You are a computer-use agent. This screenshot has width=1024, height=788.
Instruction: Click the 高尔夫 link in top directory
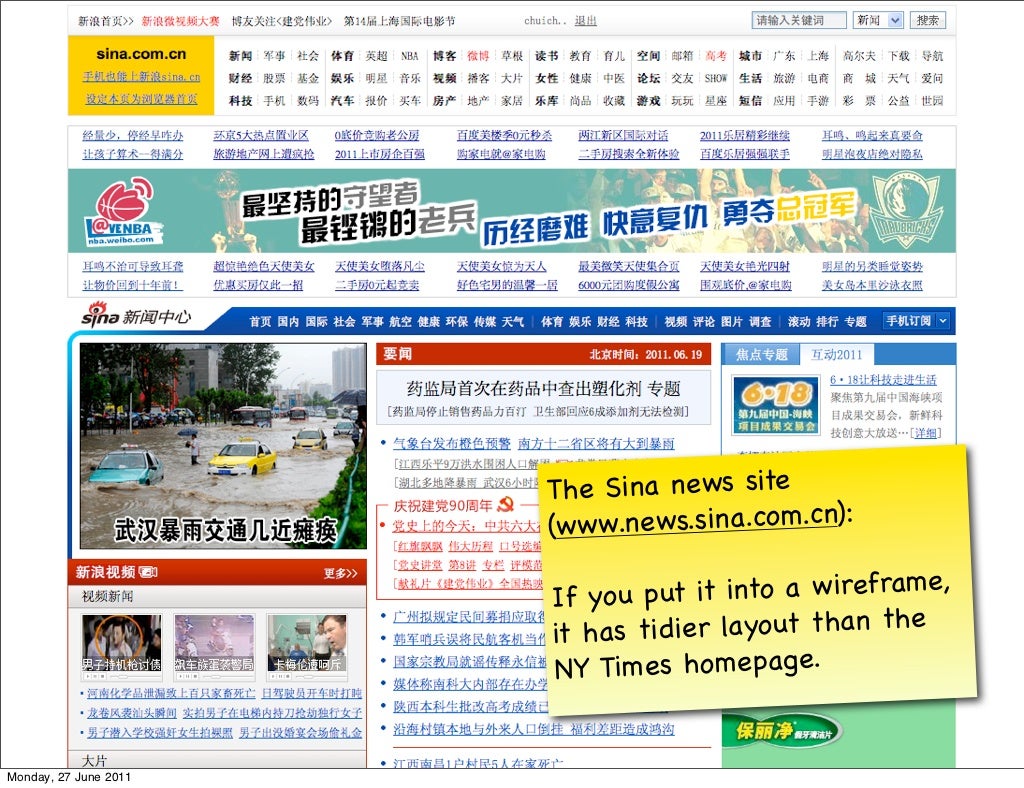pyautogui.click(x=859, y=56)
